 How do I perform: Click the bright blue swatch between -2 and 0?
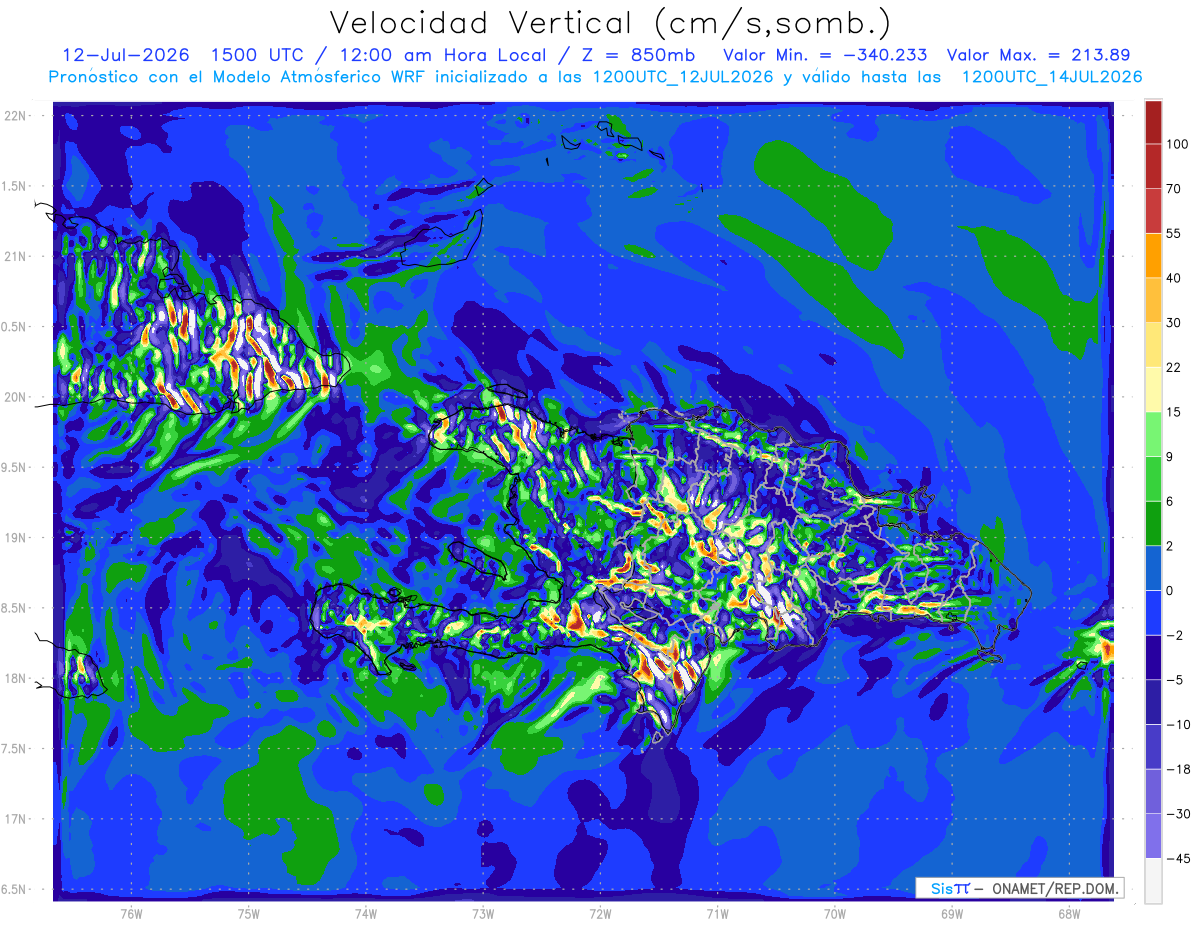[x=1153, y=614]
